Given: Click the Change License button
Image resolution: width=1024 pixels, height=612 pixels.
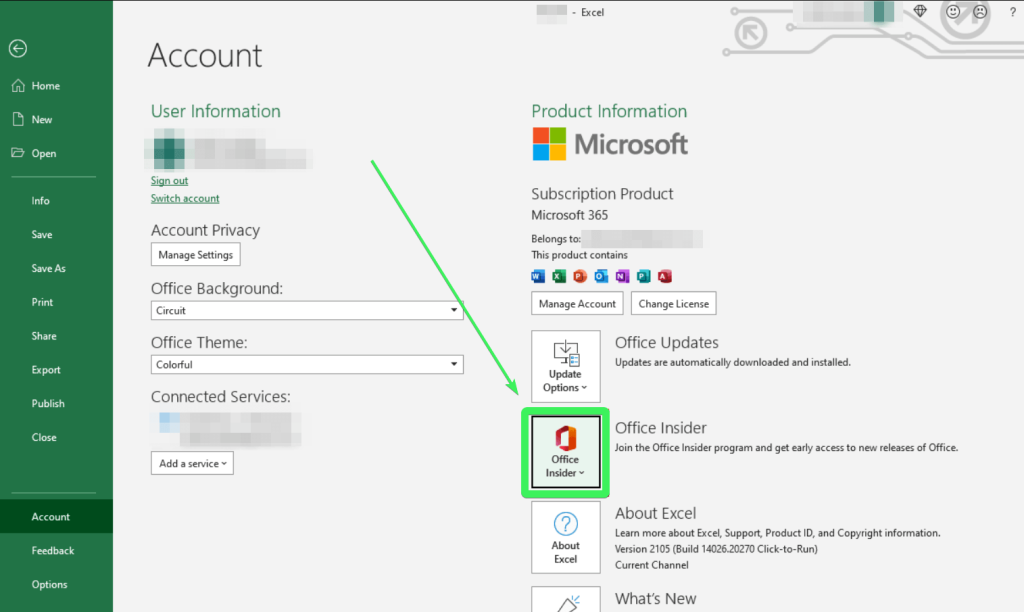Looking at the screenshot, I should pyautogui.click(x=673, y=304).
